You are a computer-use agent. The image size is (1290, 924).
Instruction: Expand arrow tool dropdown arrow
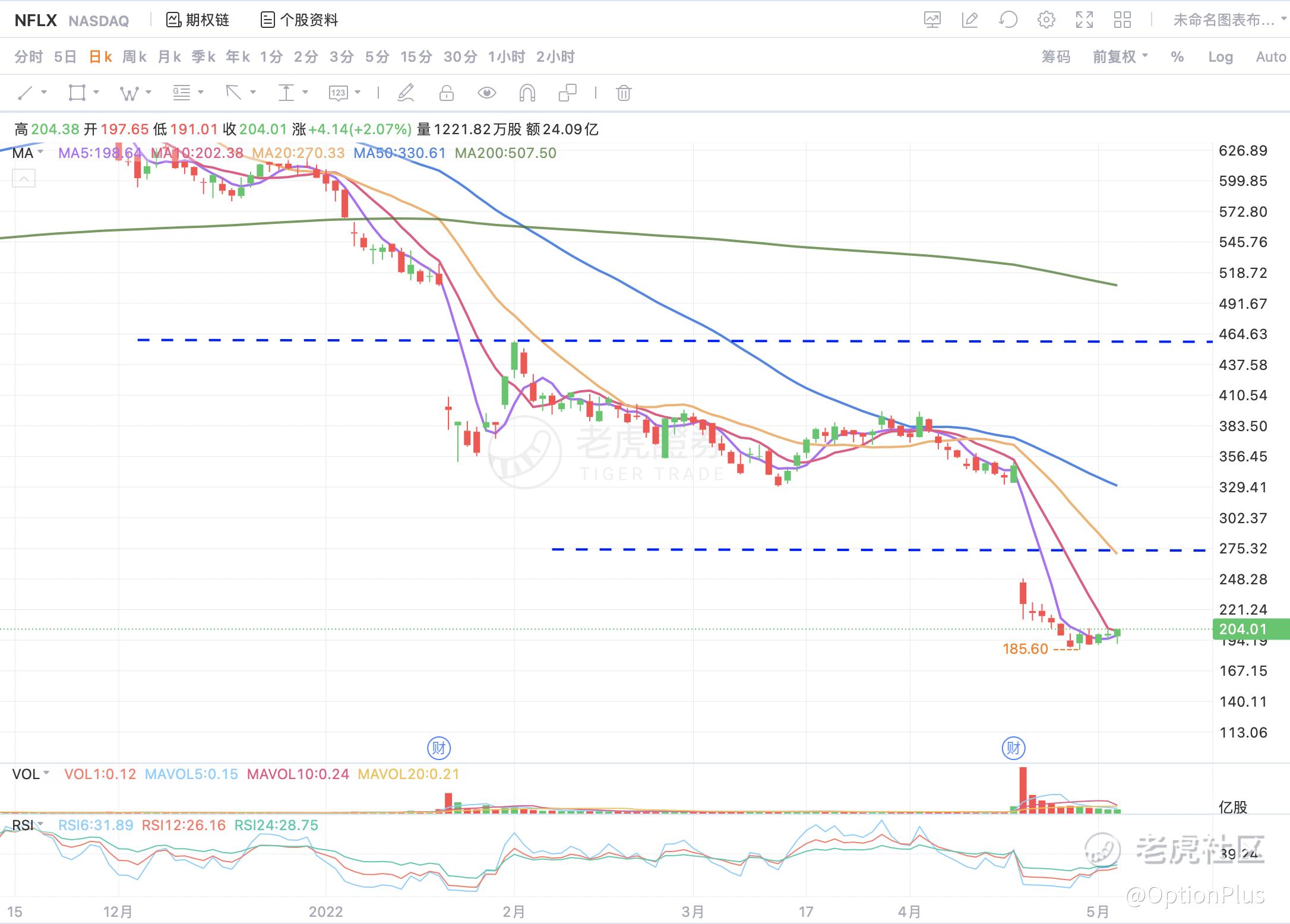(x=253, y=93)
